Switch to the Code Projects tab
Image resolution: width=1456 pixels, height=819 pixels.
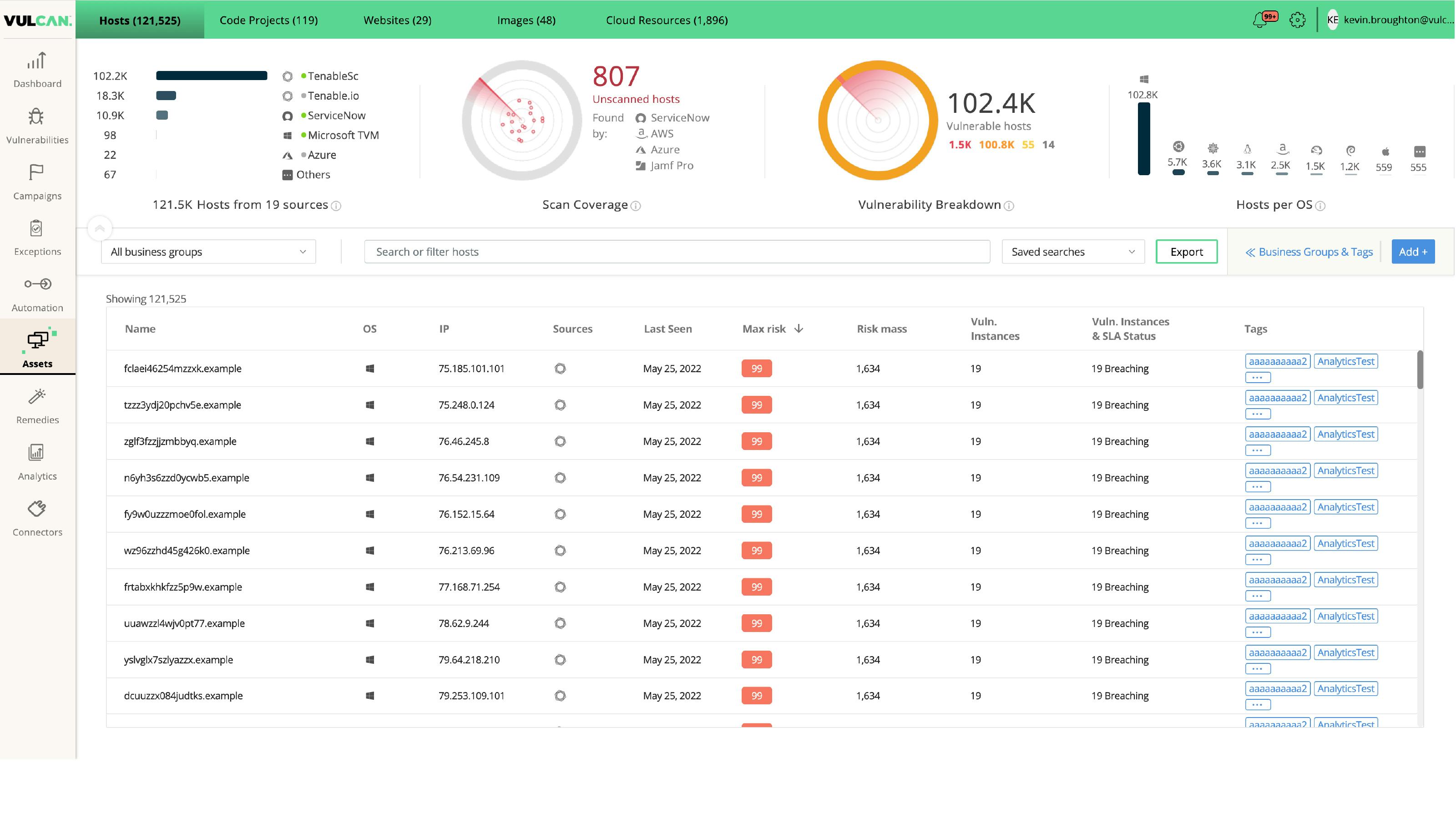[x=268, y=20]
